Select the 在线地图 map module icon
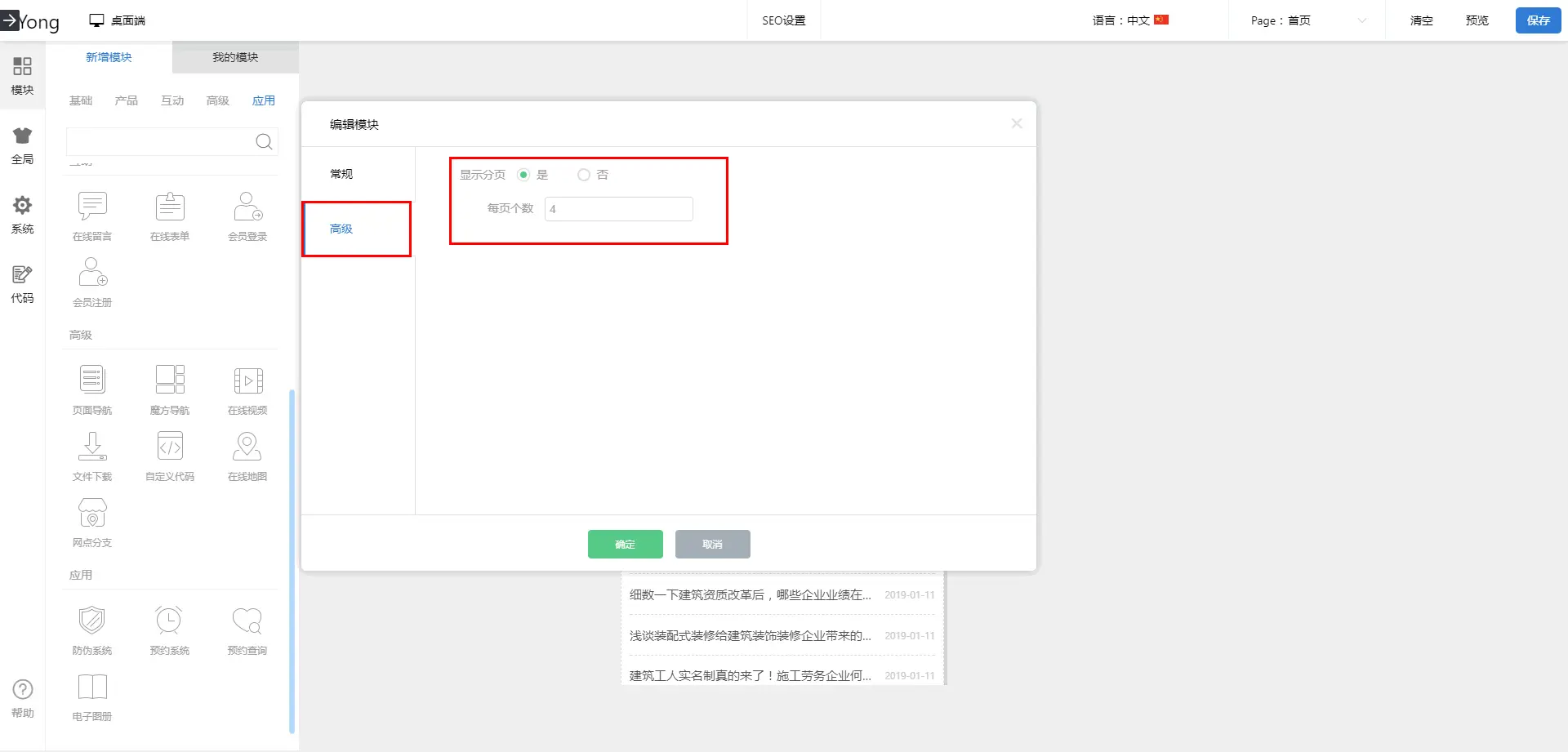This screenshot has height=752, width=1568. coord(247,447)
